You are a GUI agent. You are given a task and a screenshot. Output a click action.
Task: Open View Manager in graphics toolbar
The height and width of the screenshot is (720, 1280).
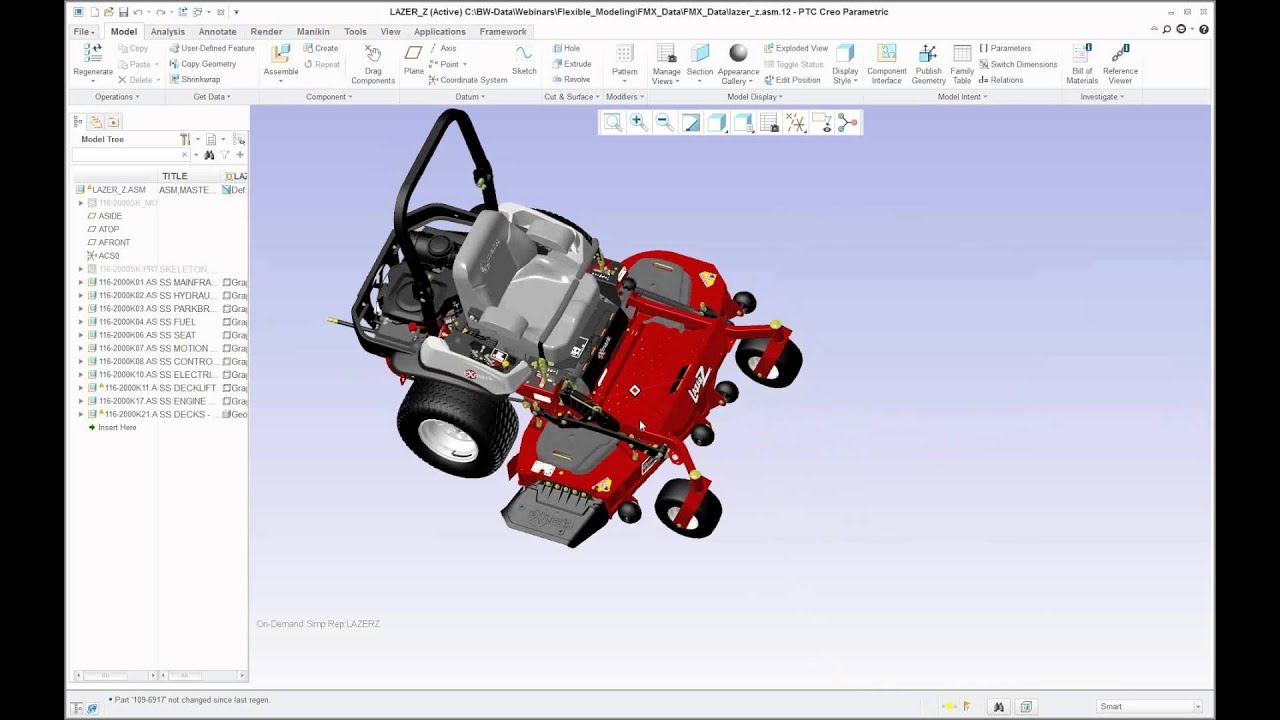click(769, 122)
